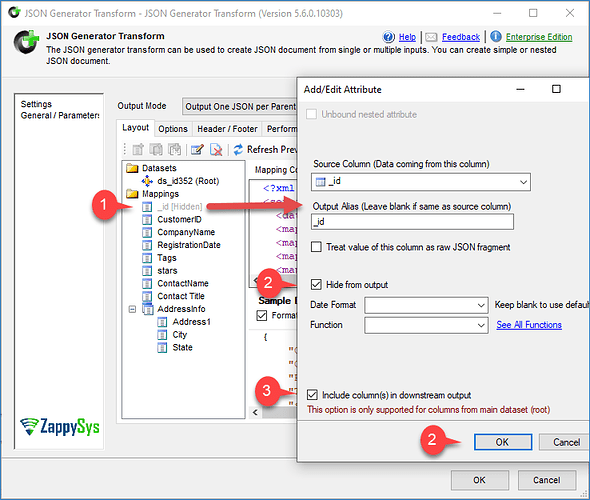The width and height of the screenshot is (590, 500).
Task: Click the City column icon
Action: (x=162, y=335)
